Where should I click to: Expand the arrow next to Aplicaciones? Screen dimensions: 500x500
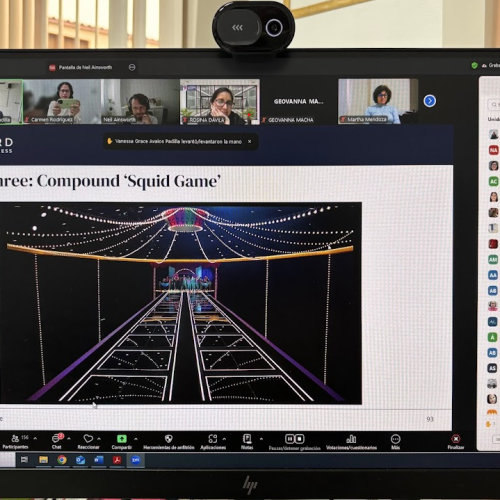224,439
